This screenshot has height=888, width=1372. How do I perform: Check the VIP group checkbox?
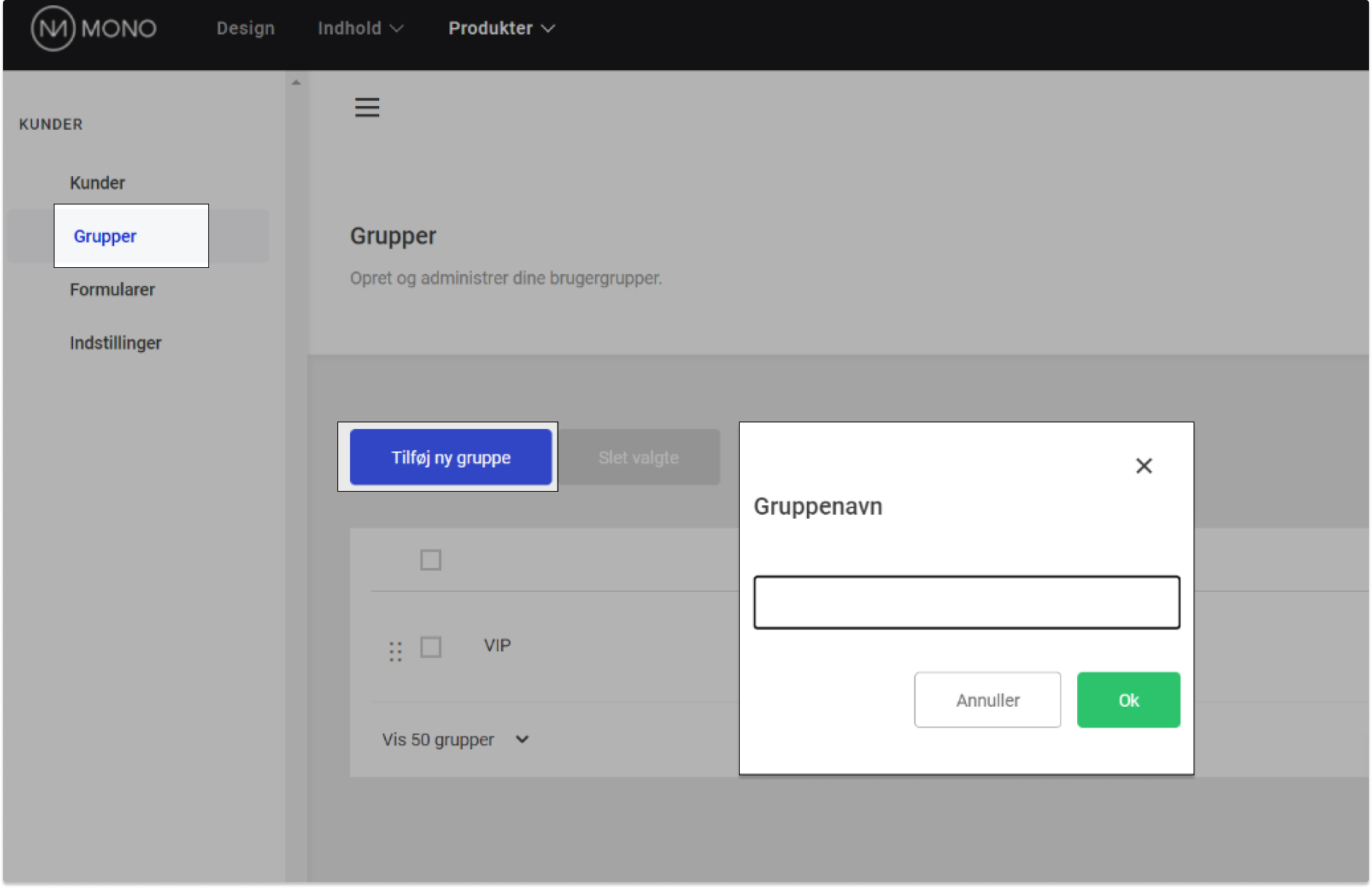point(430,646)
